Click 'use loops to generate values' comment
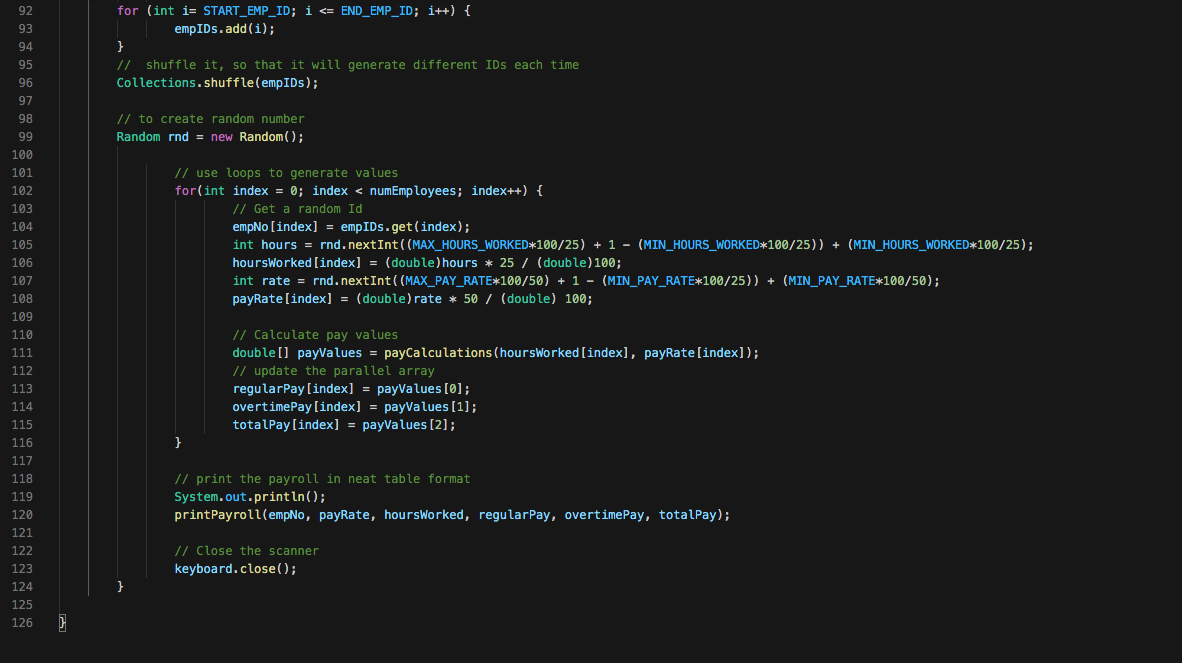 [x=286, y=173]
